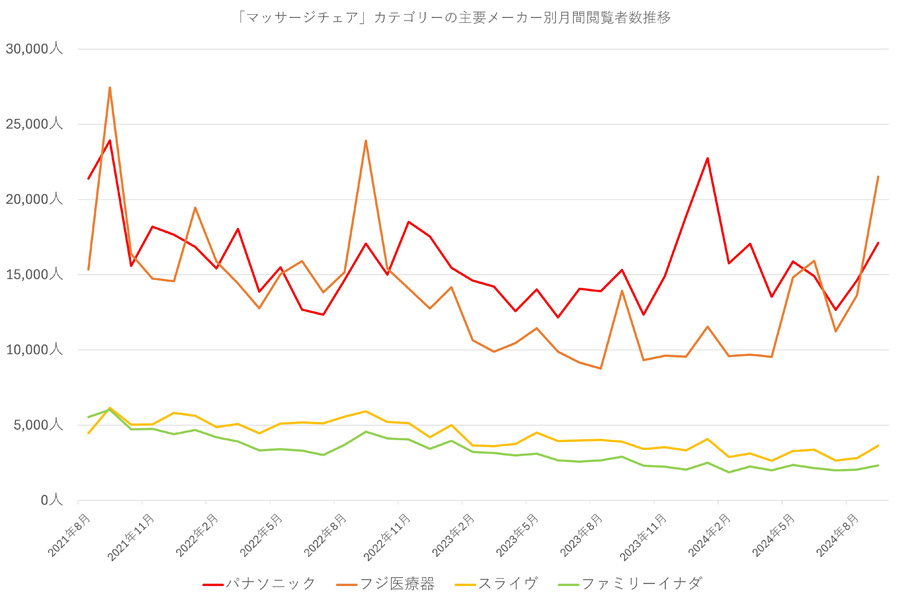
Task: Click the 15,000人 y-axis label
Action: [x=34, y=274]
